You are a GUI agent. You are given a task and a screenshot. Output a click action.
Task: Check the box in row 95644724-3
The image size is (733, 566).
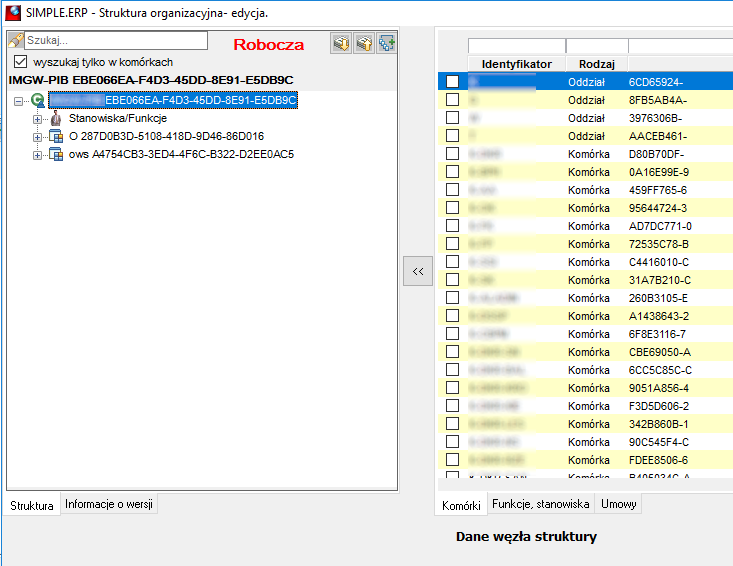(x=453, y=208)
